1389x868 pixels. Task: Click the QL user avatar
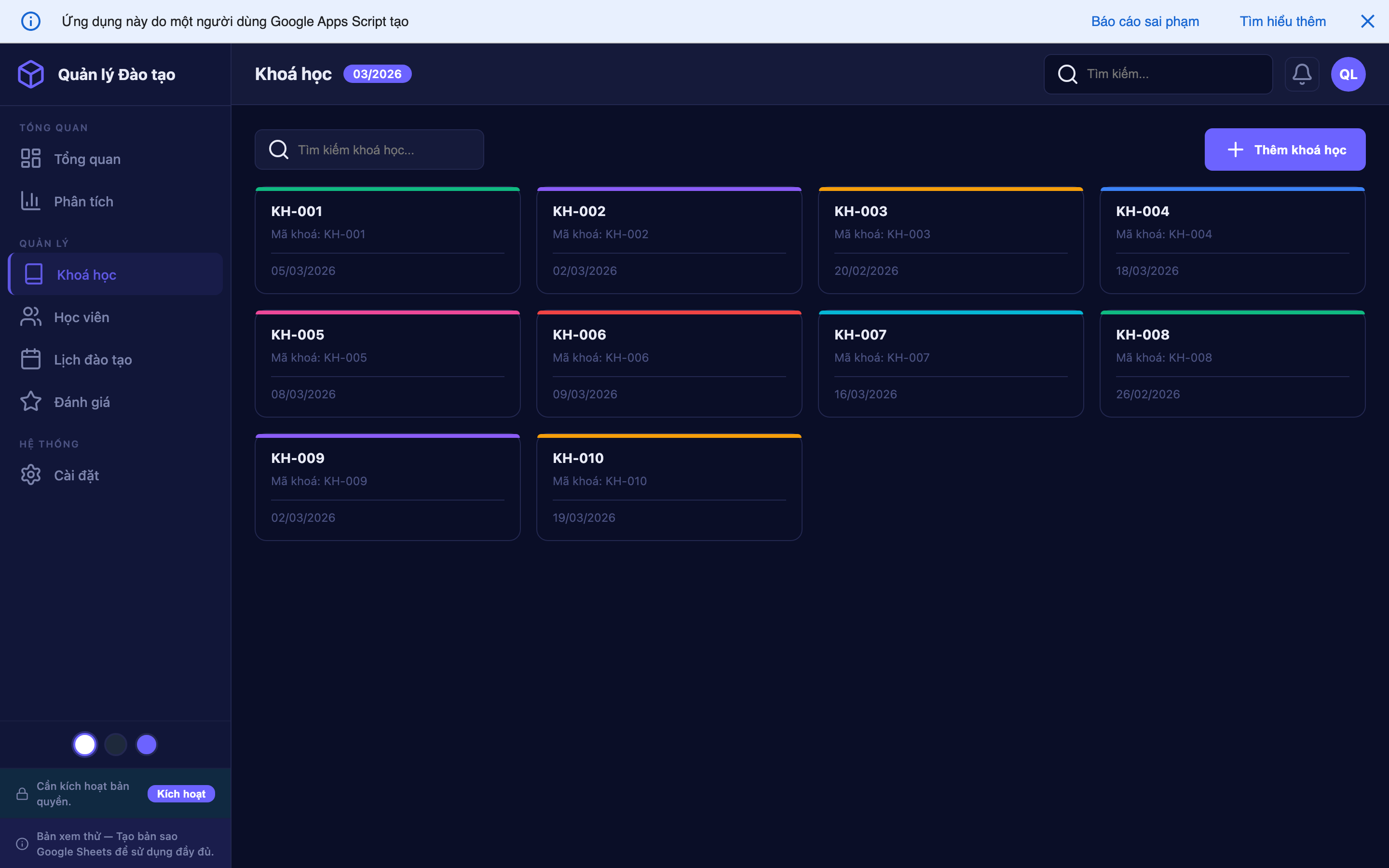(1348, 74)
